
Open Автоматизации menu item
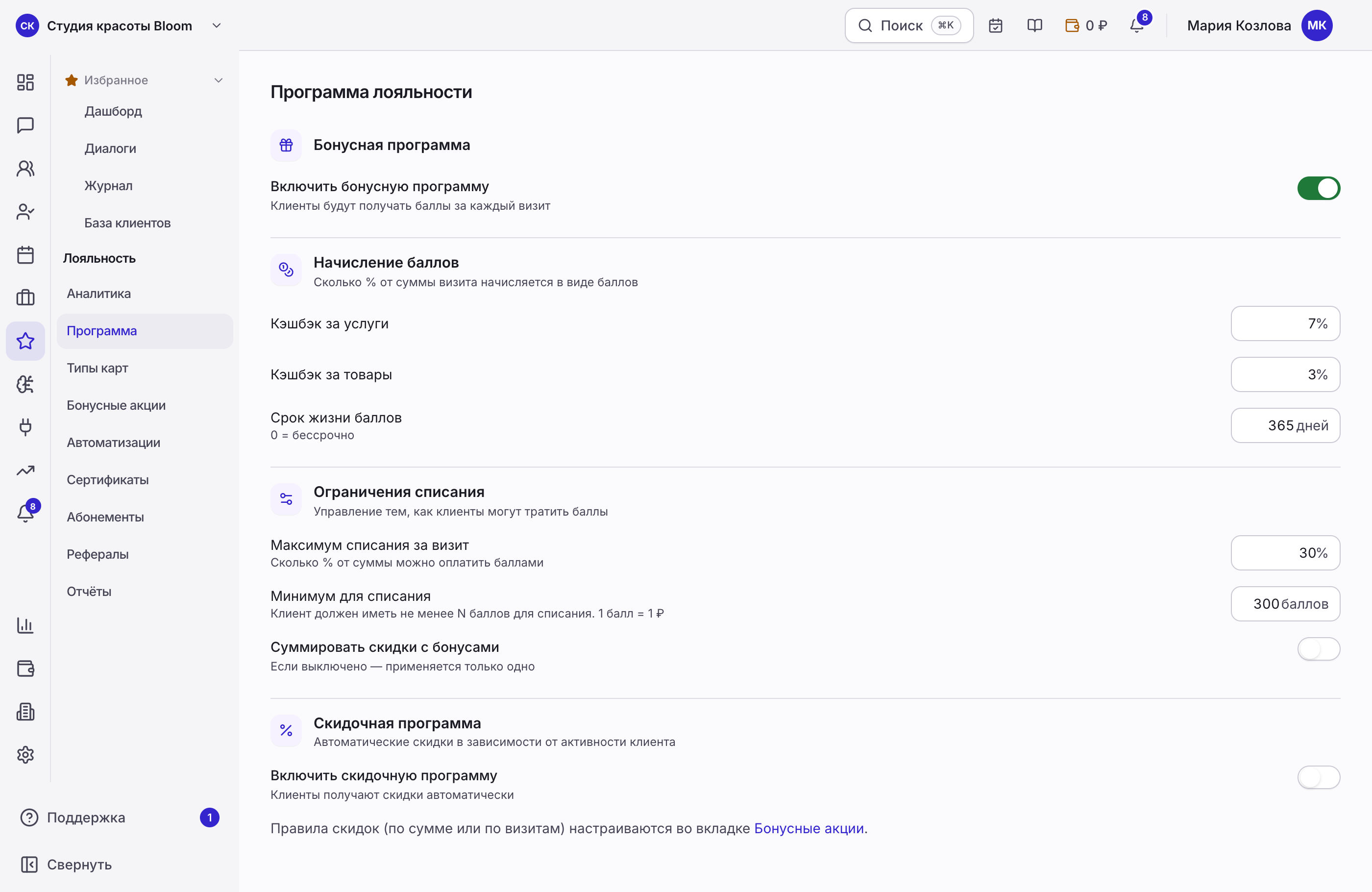[x=145, y=442]
